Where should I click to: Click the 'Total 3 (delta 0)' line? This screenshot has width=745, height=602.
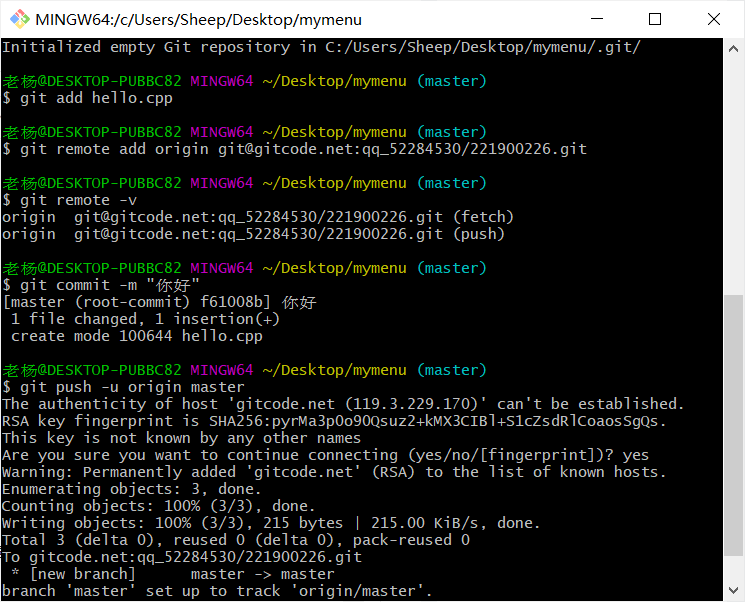tap(236, 540)
